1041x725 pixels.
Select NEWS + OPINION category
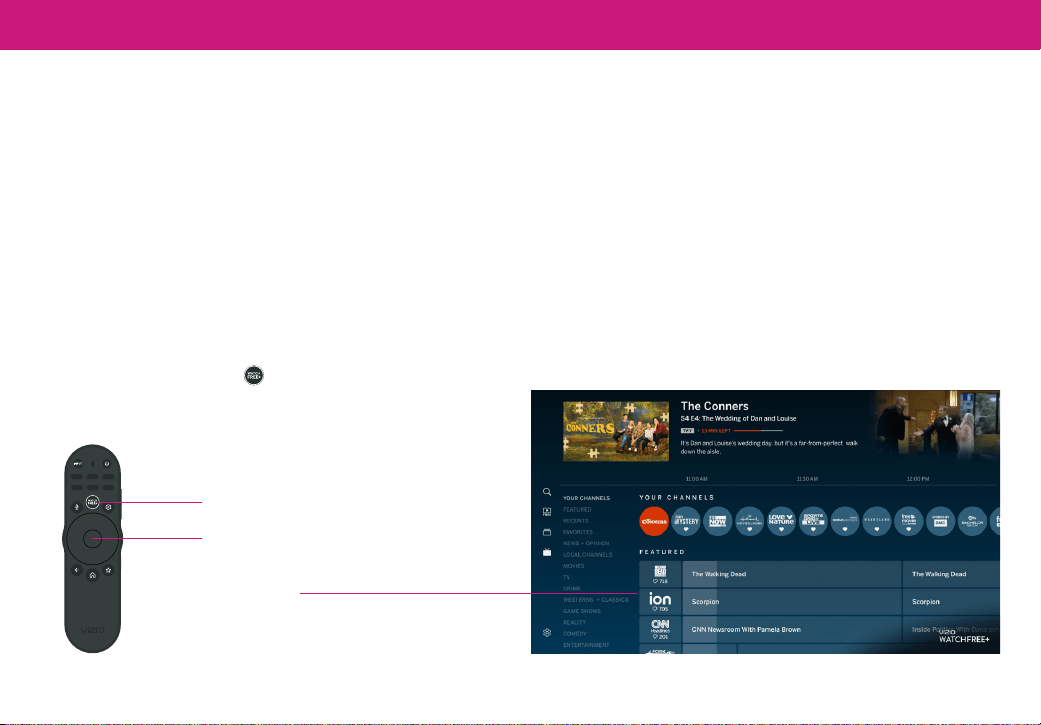[586, 543]
